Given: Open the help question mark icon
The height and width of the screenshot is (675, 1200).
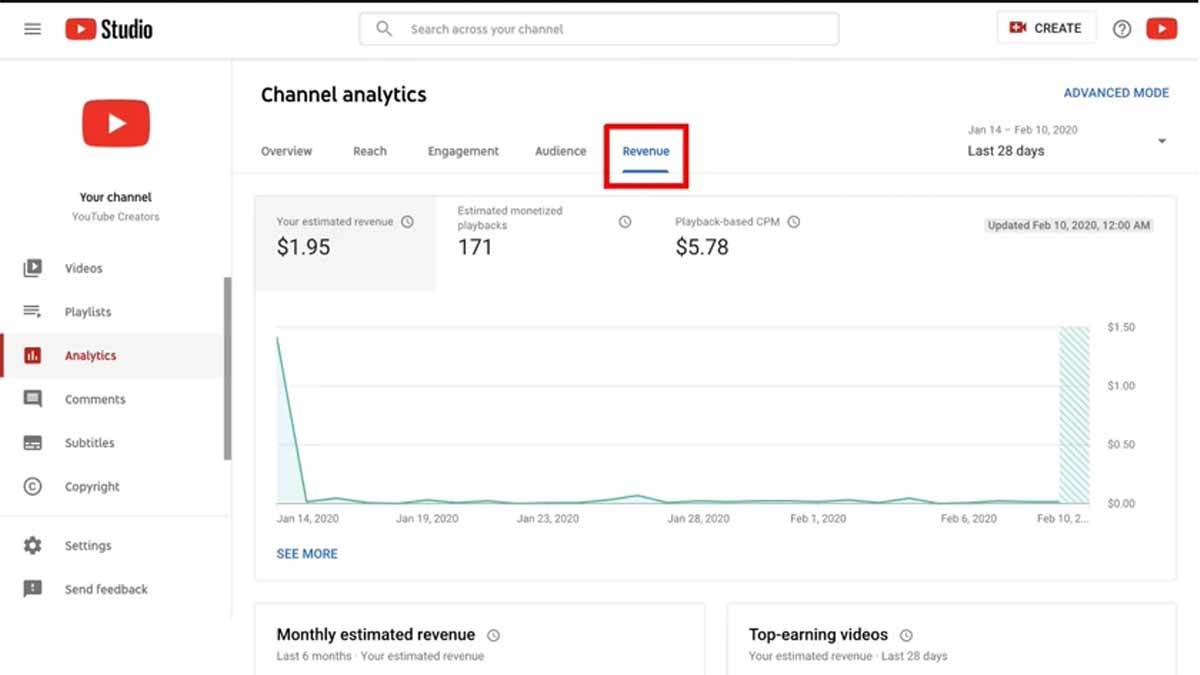Looking at the screenshot, I should pos(1122,29).
